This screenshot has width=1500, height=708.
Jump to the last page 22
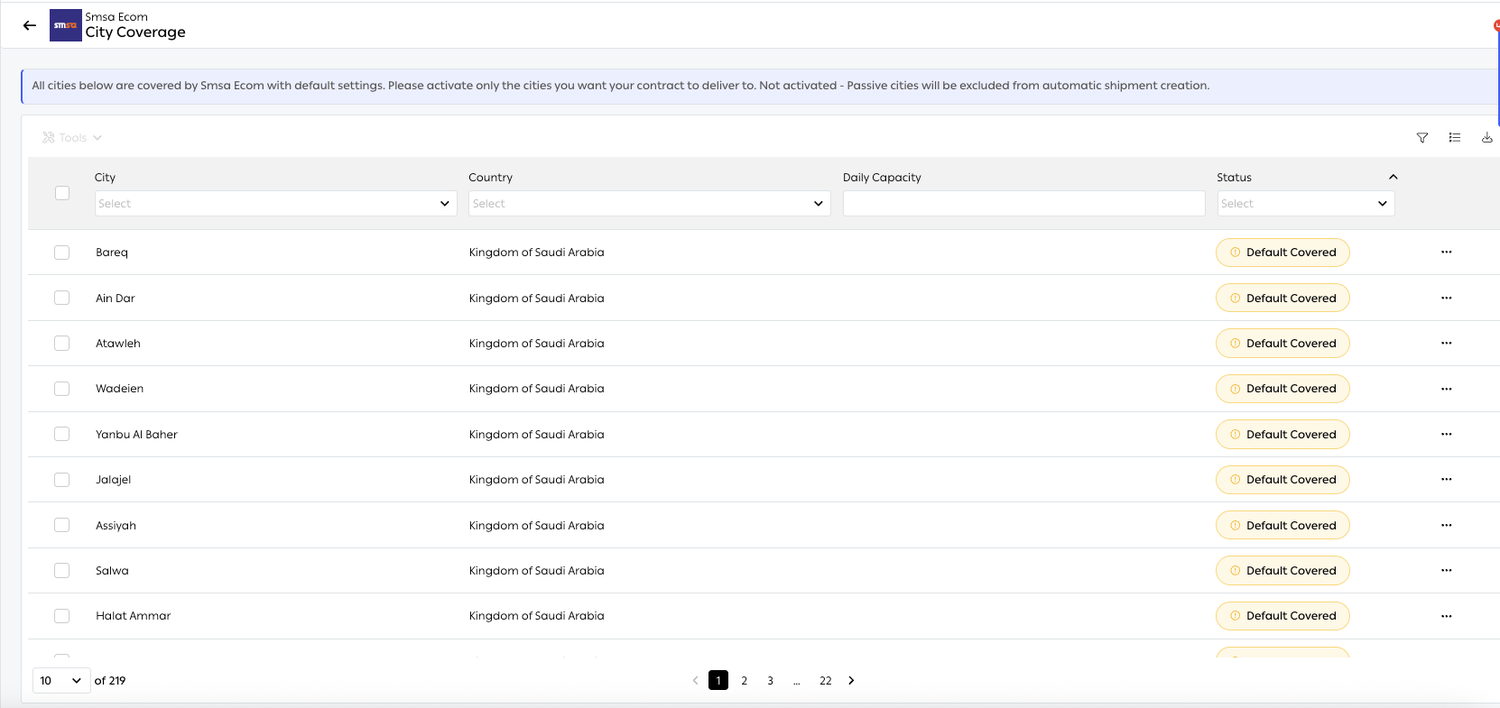(825, 680)
